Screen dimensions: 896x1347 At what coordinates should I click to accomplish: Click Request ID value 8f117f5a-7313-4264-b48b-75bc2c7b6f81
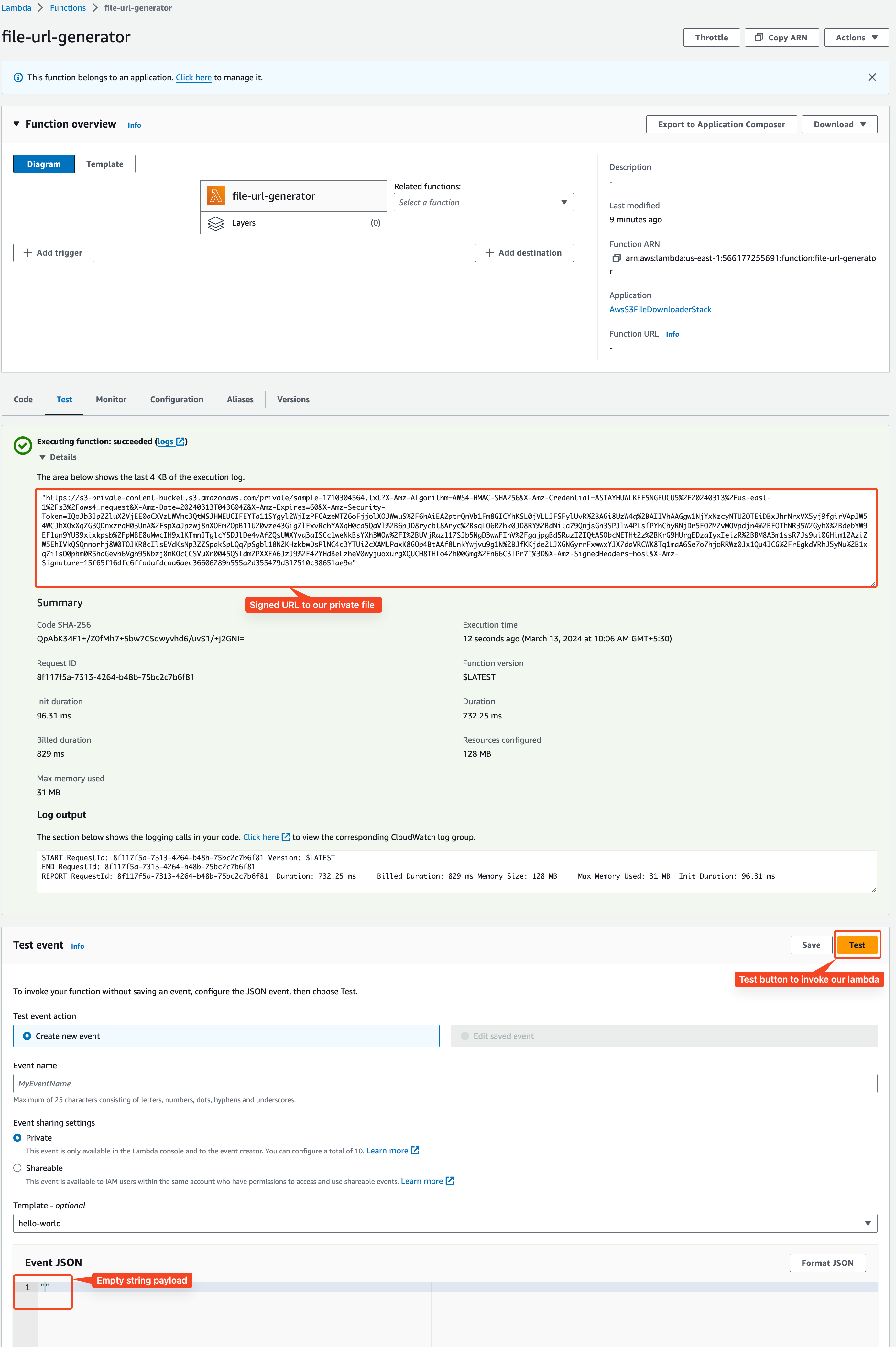coord(115,677)
